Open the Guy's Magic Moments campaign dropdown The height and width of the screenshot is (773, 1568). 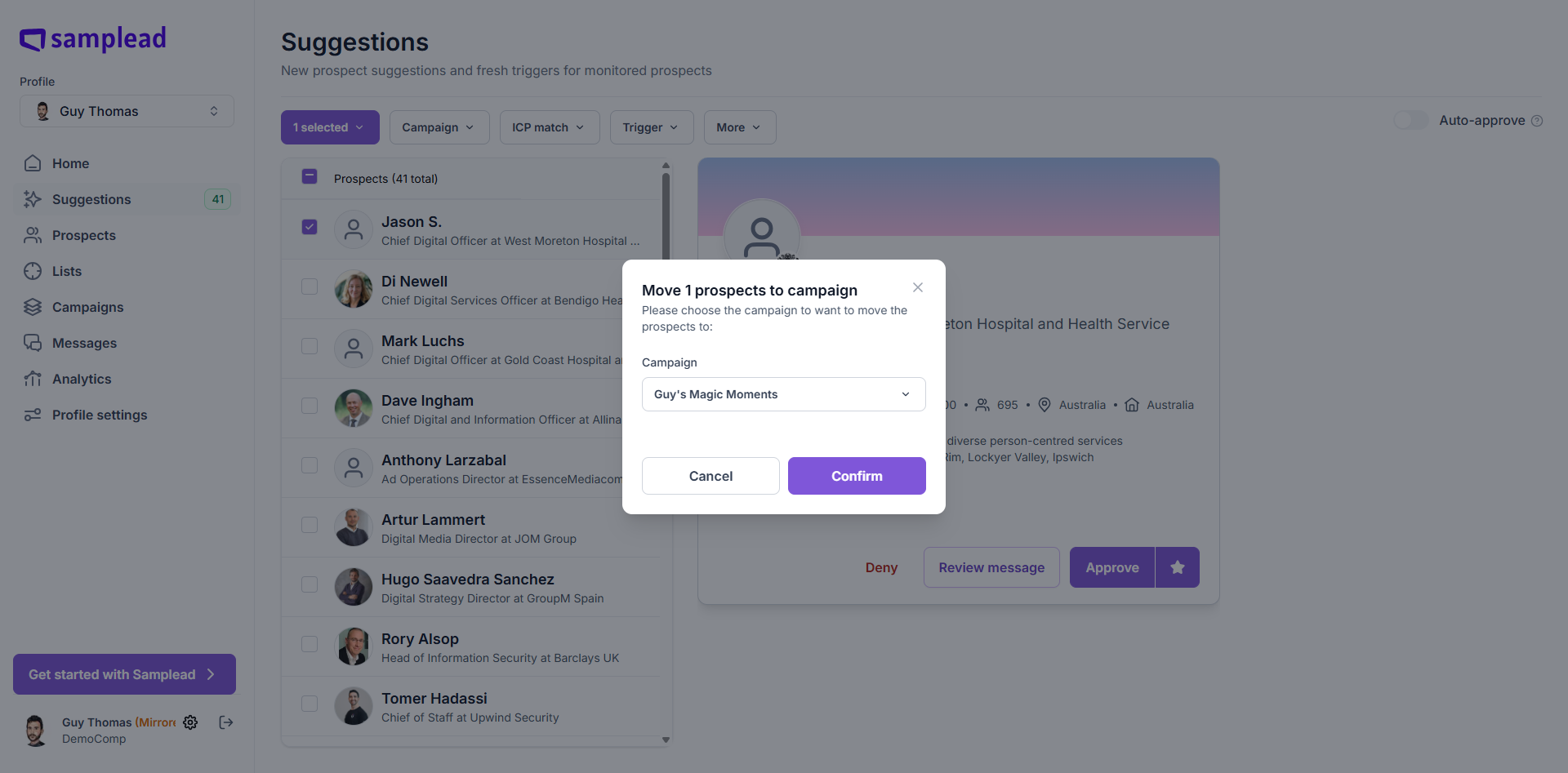(783, 394)
